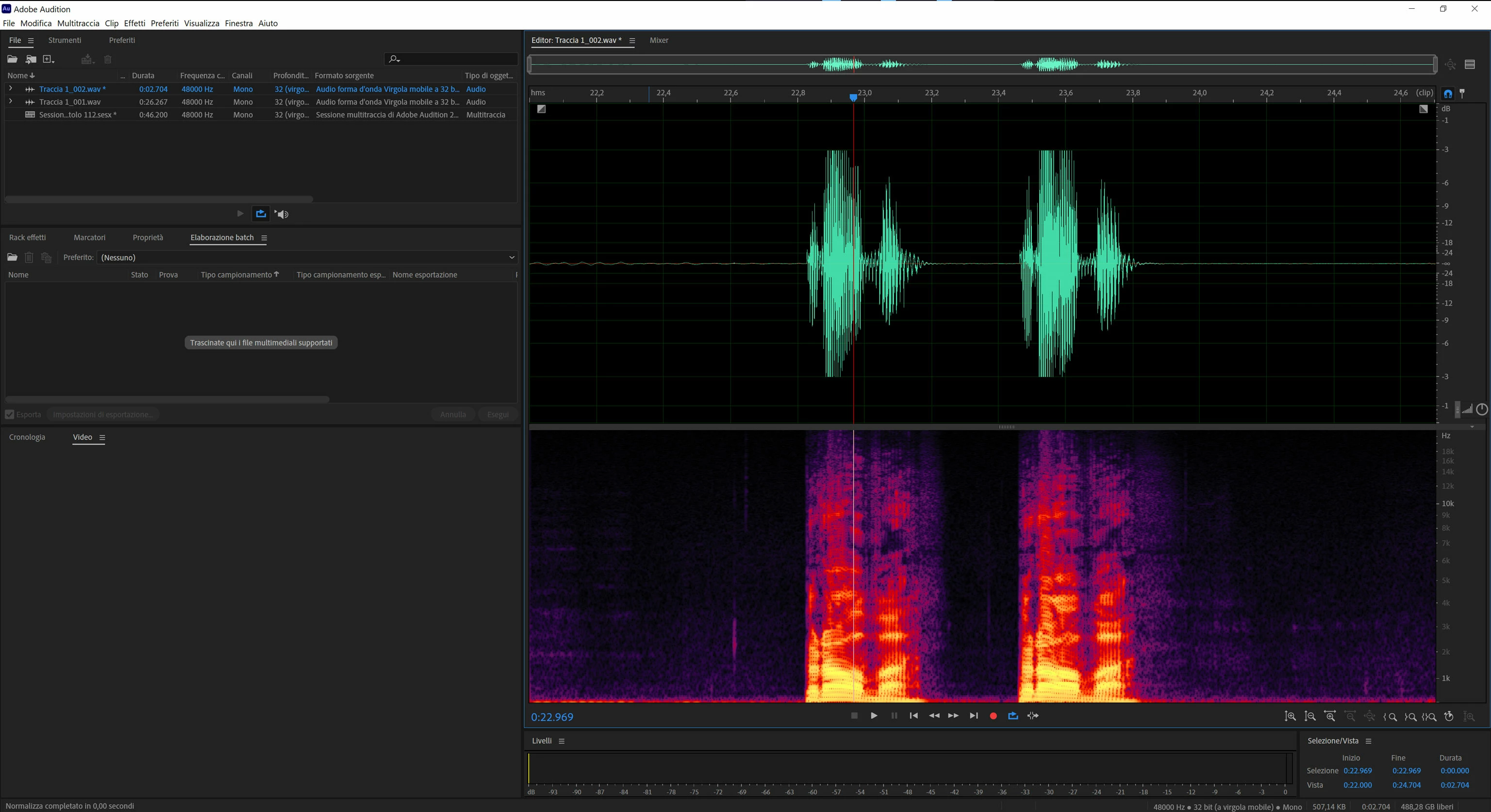The height and width of the screenshot is (812, 1491).
Task: Uncheck the Esporta checkbox
Action: click(x=10, y=414)
